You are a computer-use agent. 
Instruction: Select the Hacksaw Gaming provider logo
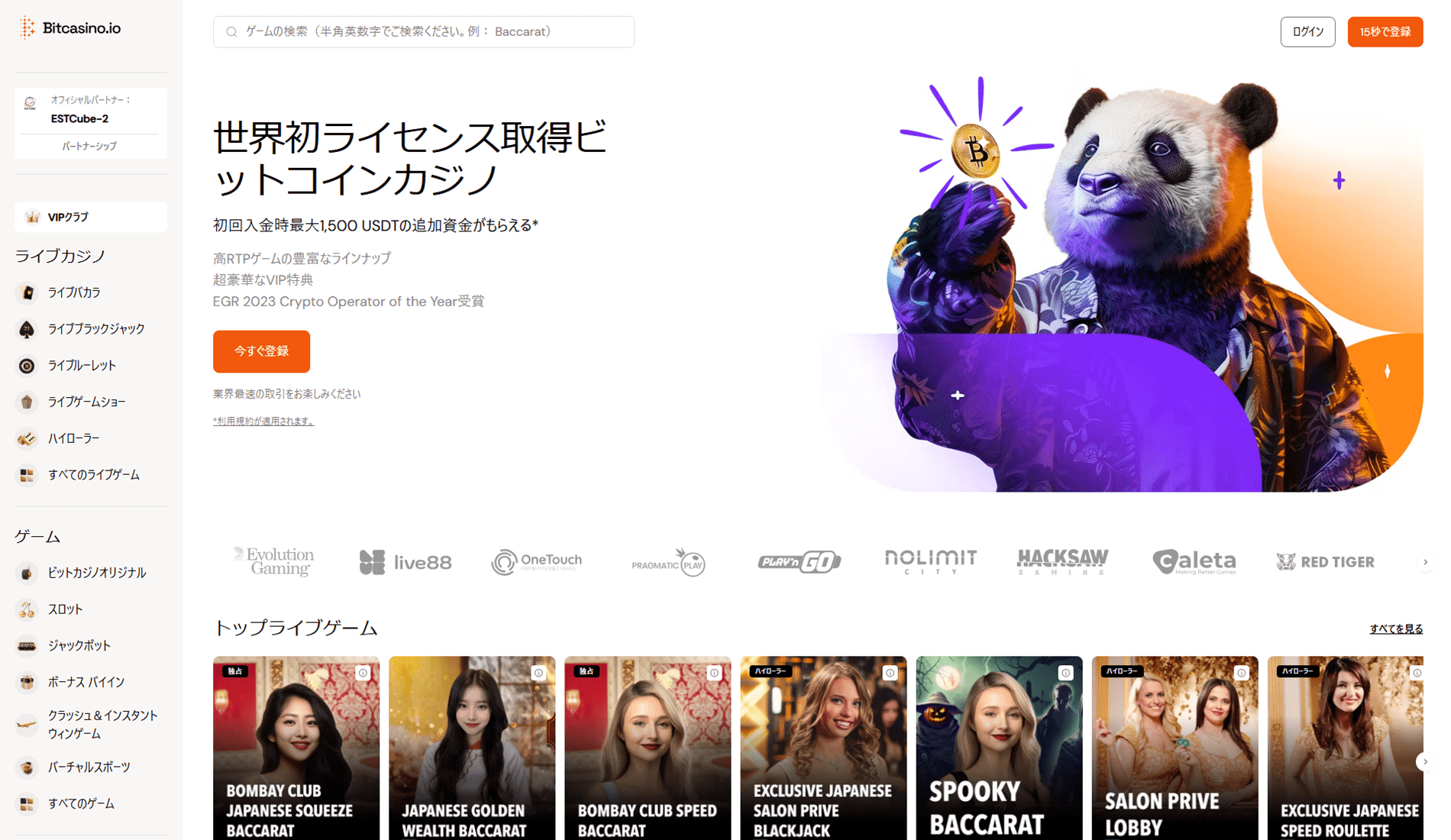click(1062, 561)
